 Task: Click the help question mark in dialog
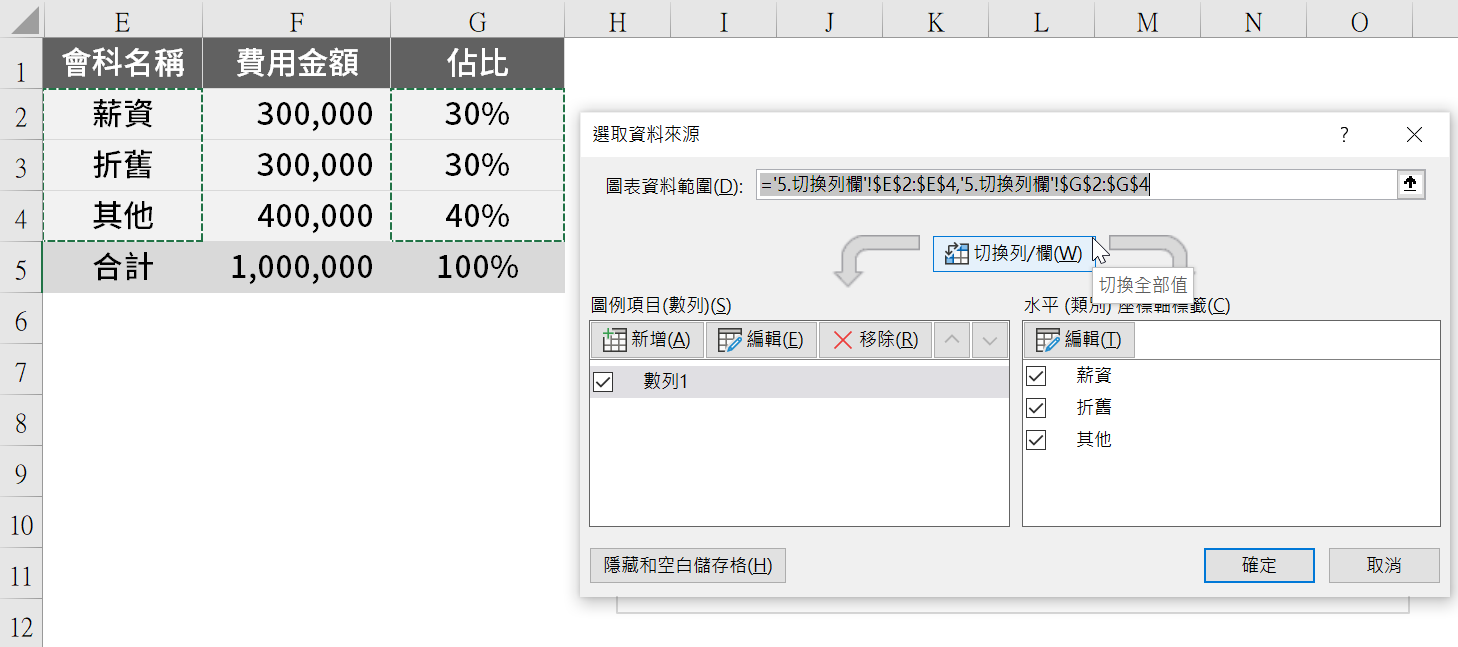tap(1345, 135)
